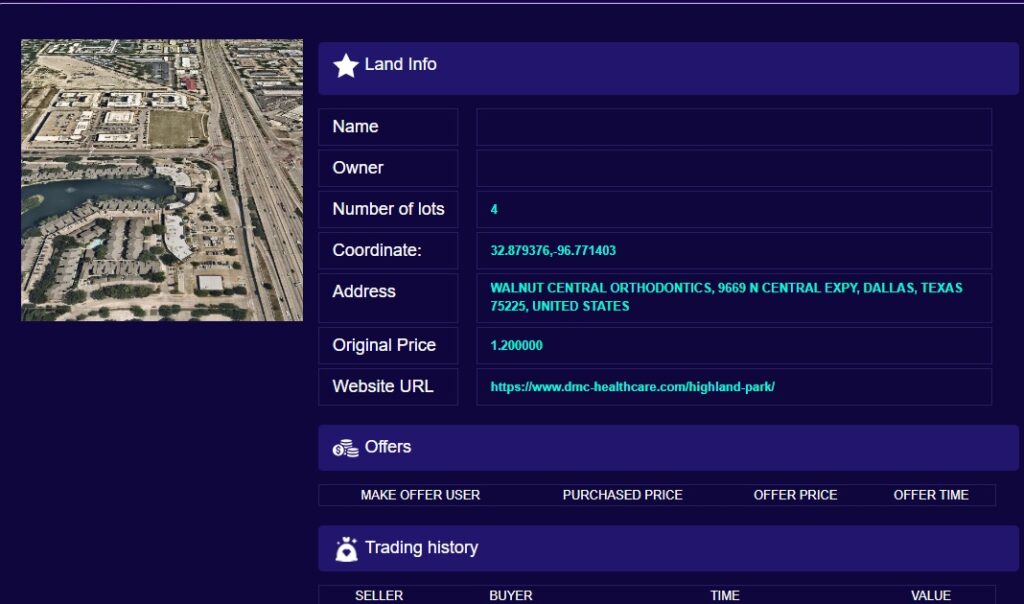Select the coordinate value 32.879376,-96.771403
Screen dimensions: 1024x604
[553, 251]
